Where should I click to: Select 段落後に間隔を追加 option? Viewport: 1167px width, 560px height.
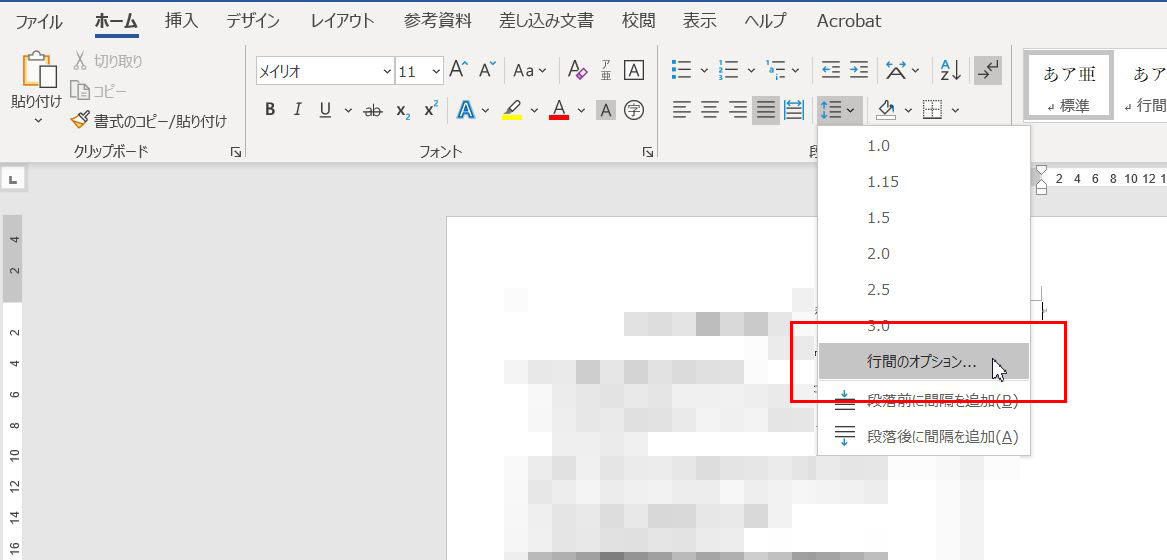pos(942,436)
